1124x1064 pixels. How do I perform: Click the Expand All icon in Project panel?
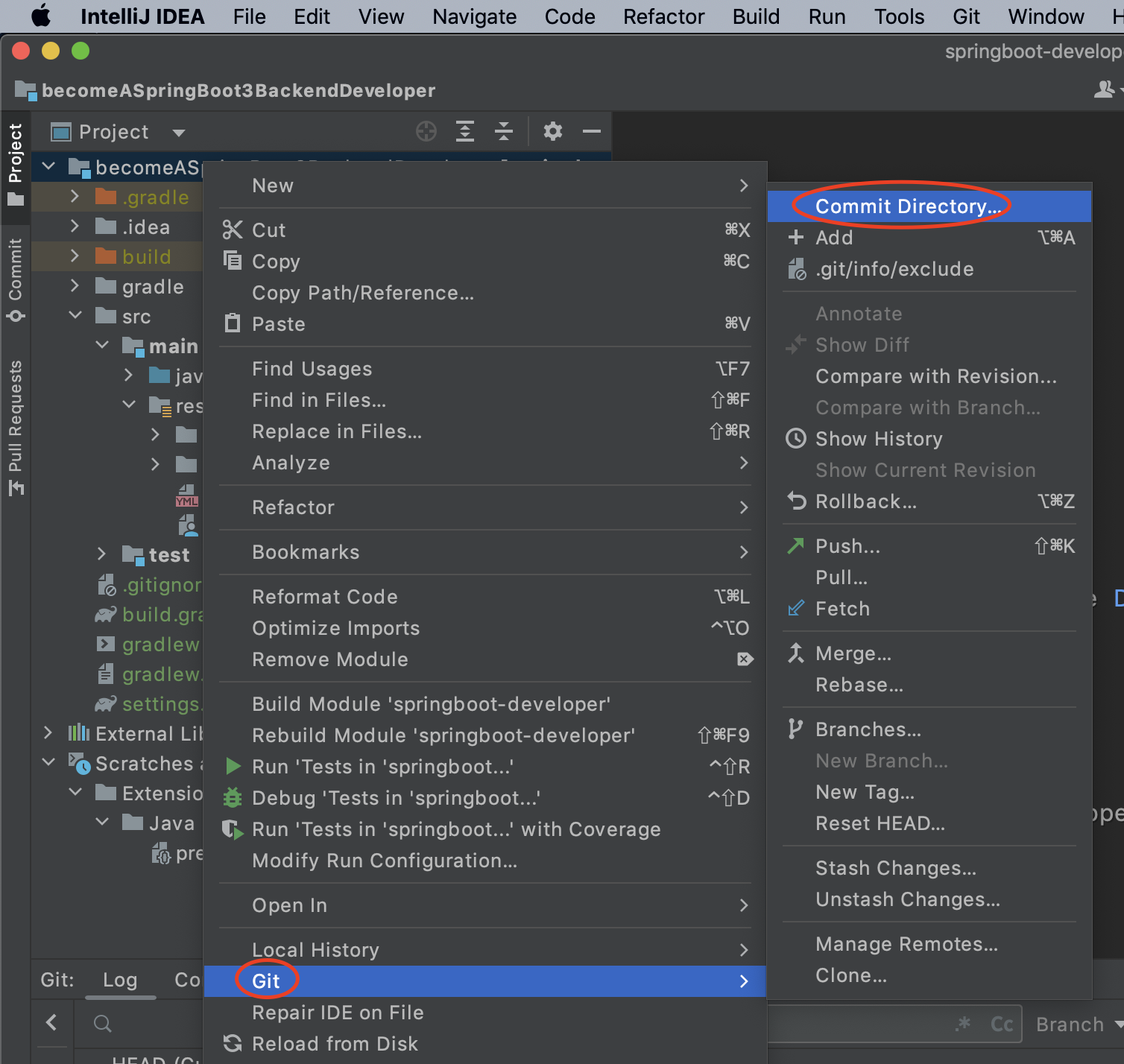(465, 132)
